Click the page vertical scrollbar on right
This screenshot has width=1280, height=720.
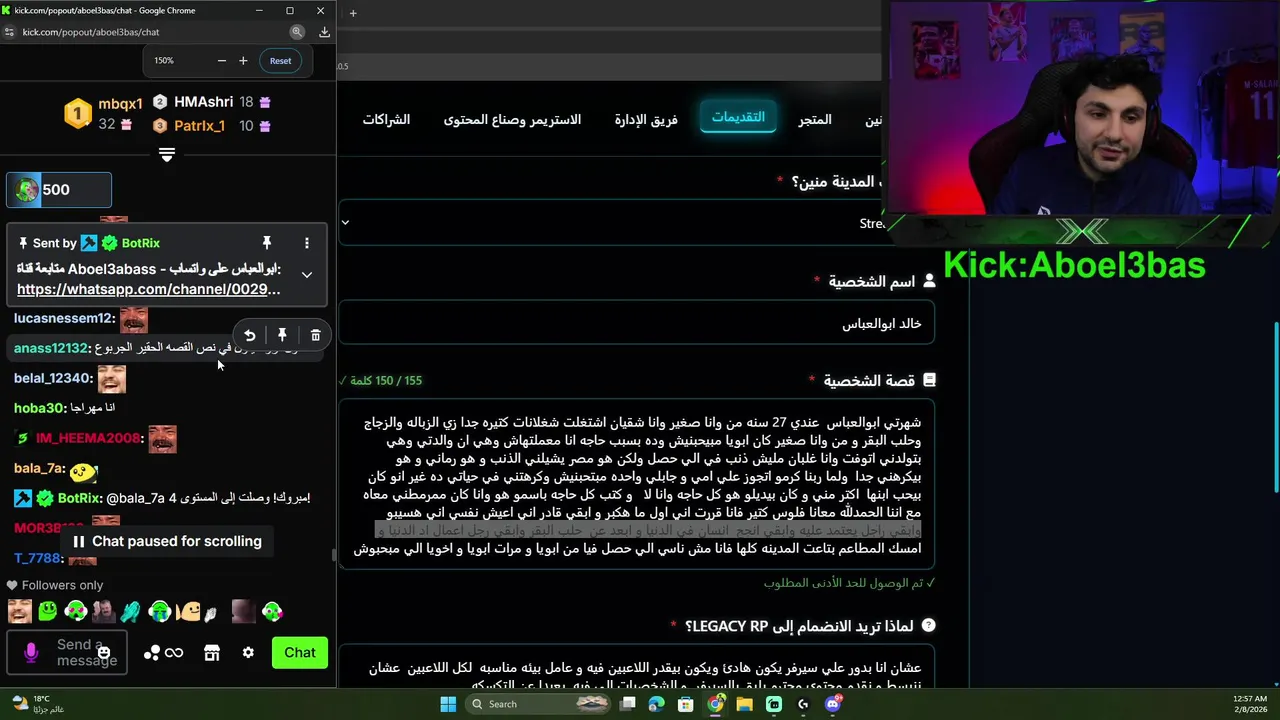pyautogui.click(x=1275, y=407)
